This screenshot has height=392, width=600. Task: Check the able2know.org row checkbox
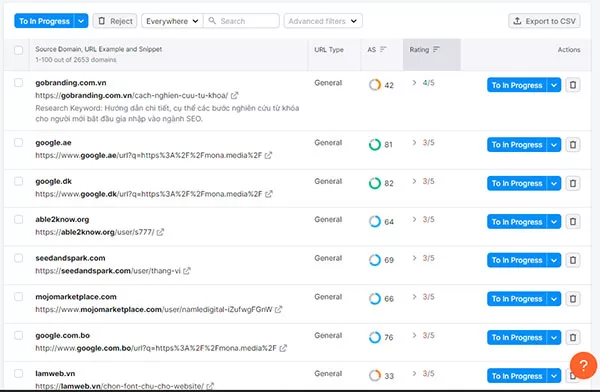pos(18,219)
